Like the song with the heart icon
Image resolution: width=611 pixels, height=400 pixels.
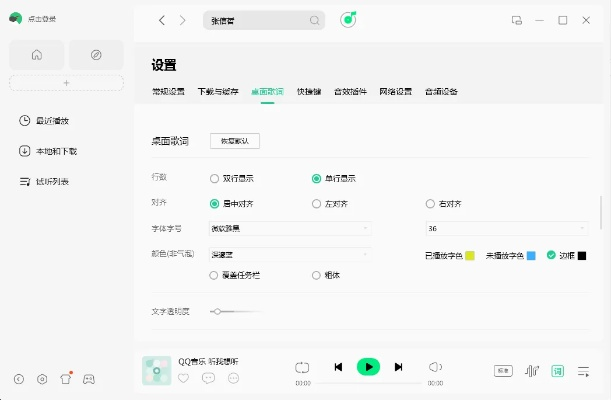pos(184,378)
